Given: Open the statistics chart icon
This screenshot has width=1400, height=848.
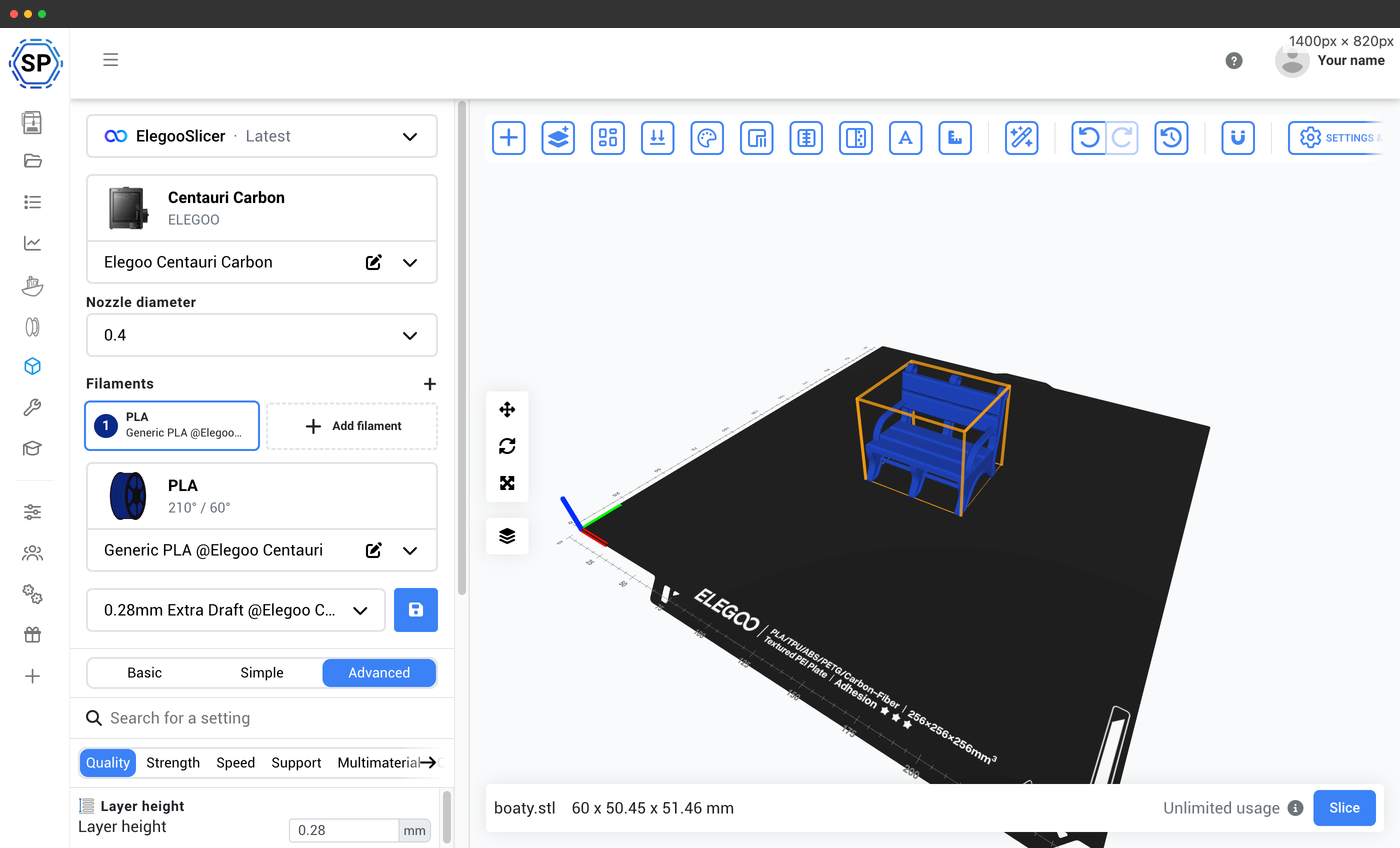Looking at the screenshot, I should [x=33, y=243].
